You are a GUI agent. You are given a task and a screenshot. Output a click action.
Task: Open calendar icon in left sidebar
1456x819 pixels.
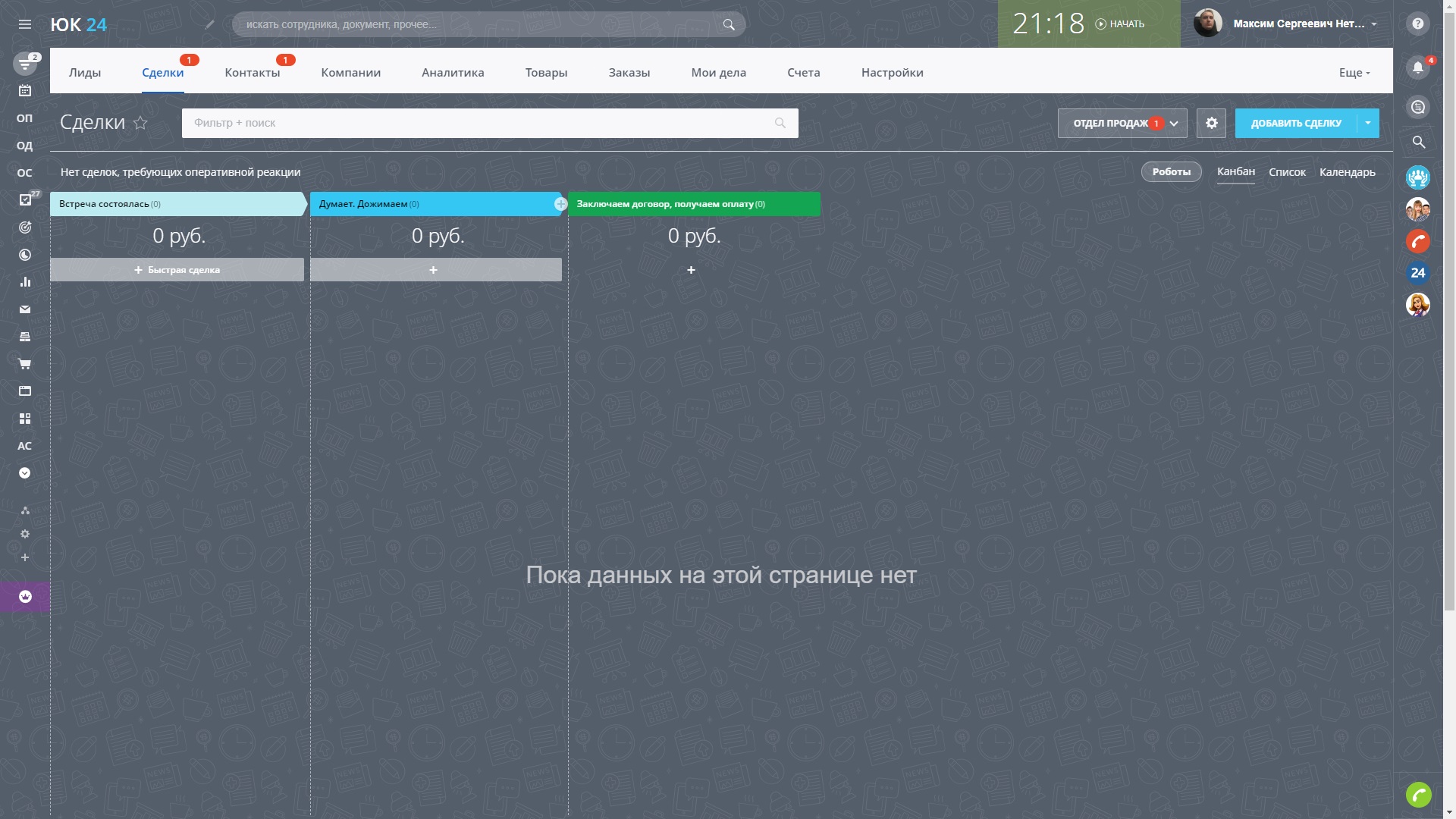[24, 91]
